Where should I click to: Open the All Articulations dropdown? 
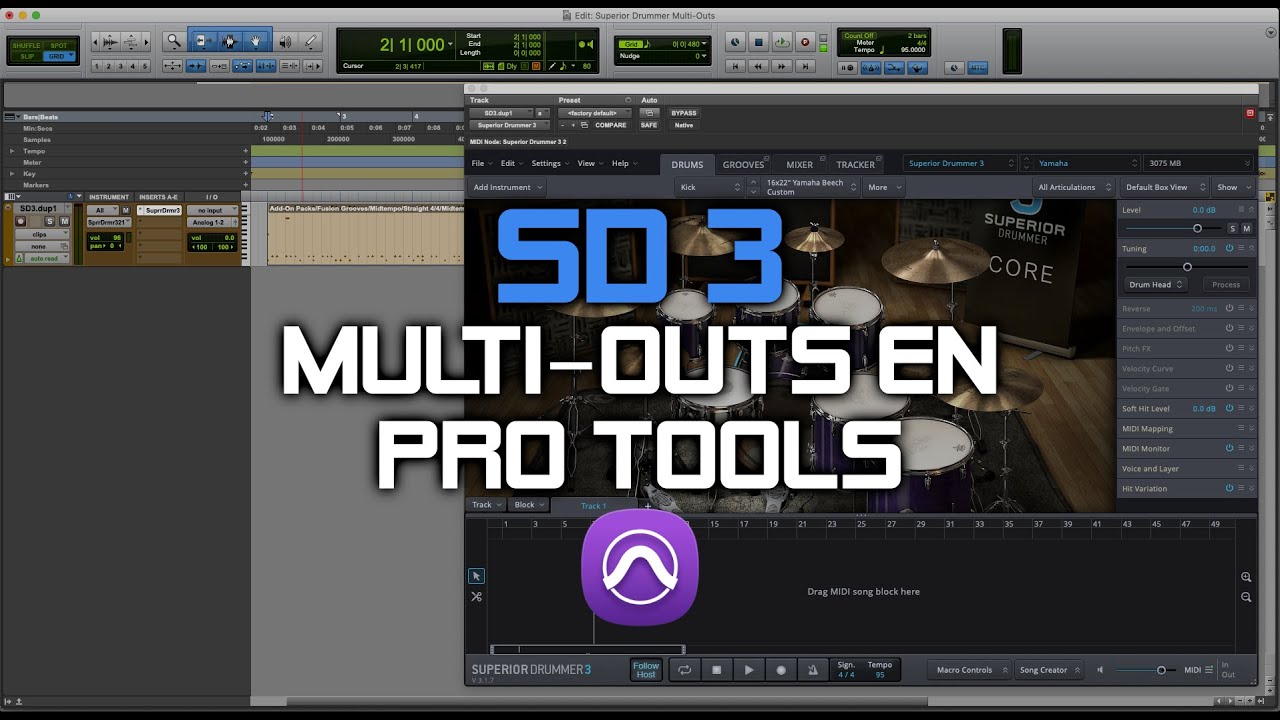[1074, 187]
